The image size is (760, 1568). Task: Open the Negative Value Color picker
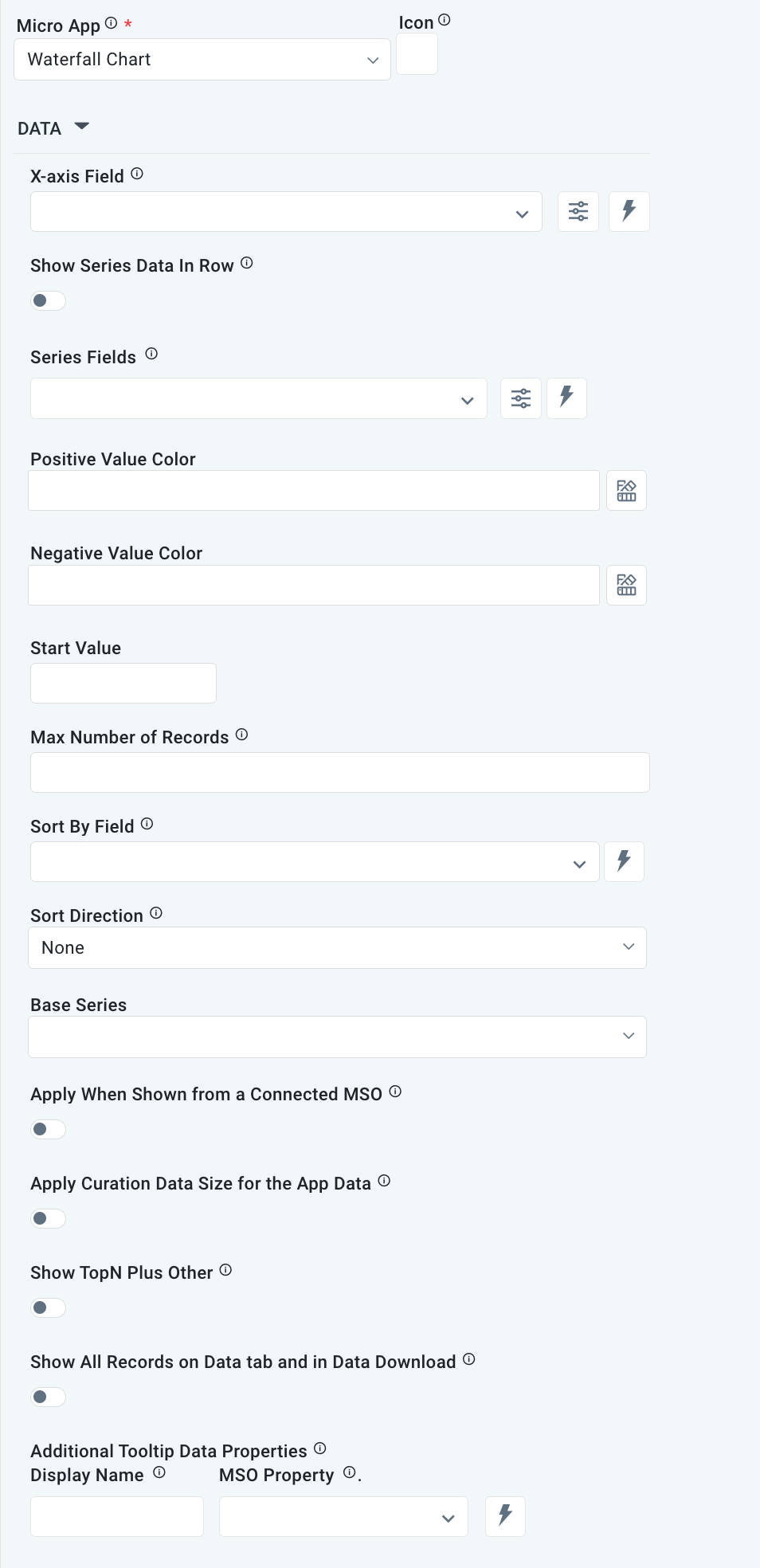(x=626, y=585)
